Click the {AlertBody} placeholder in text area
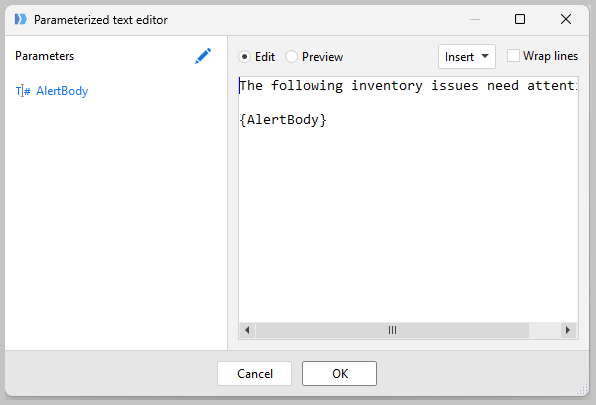596x405 pixels. (283, 120)
